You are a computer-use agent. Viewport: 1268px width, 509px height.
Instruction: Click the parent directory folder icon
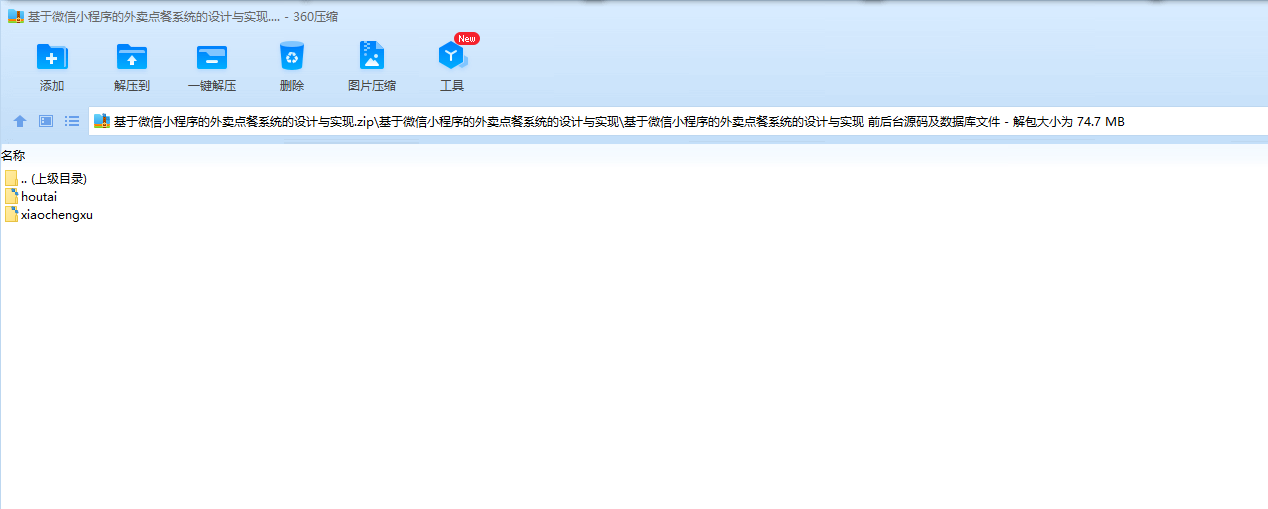pos(11,178)
